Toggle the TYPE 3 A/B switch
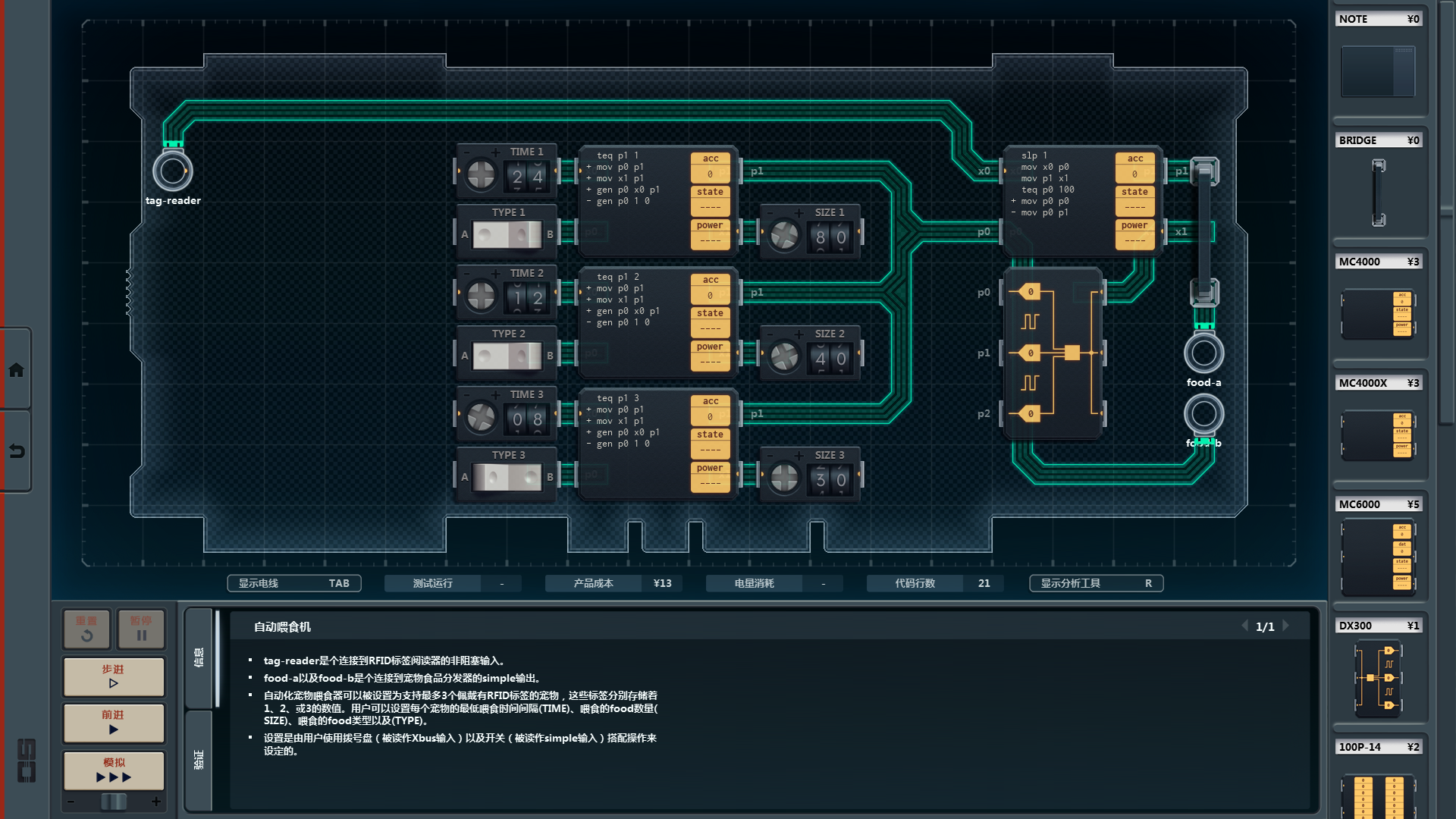Screen dimensions: 1456x819 [507, 477]
